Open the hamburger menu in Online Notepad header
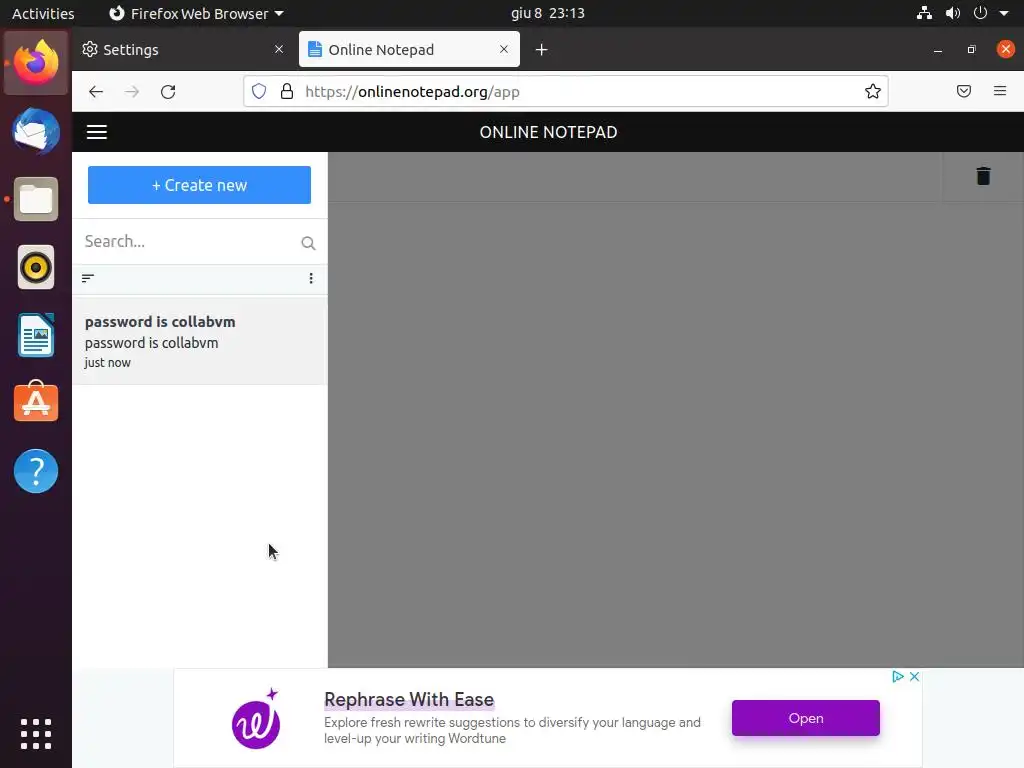The height and width of the screenshot is (768, 1024). [x=97, y=132]
